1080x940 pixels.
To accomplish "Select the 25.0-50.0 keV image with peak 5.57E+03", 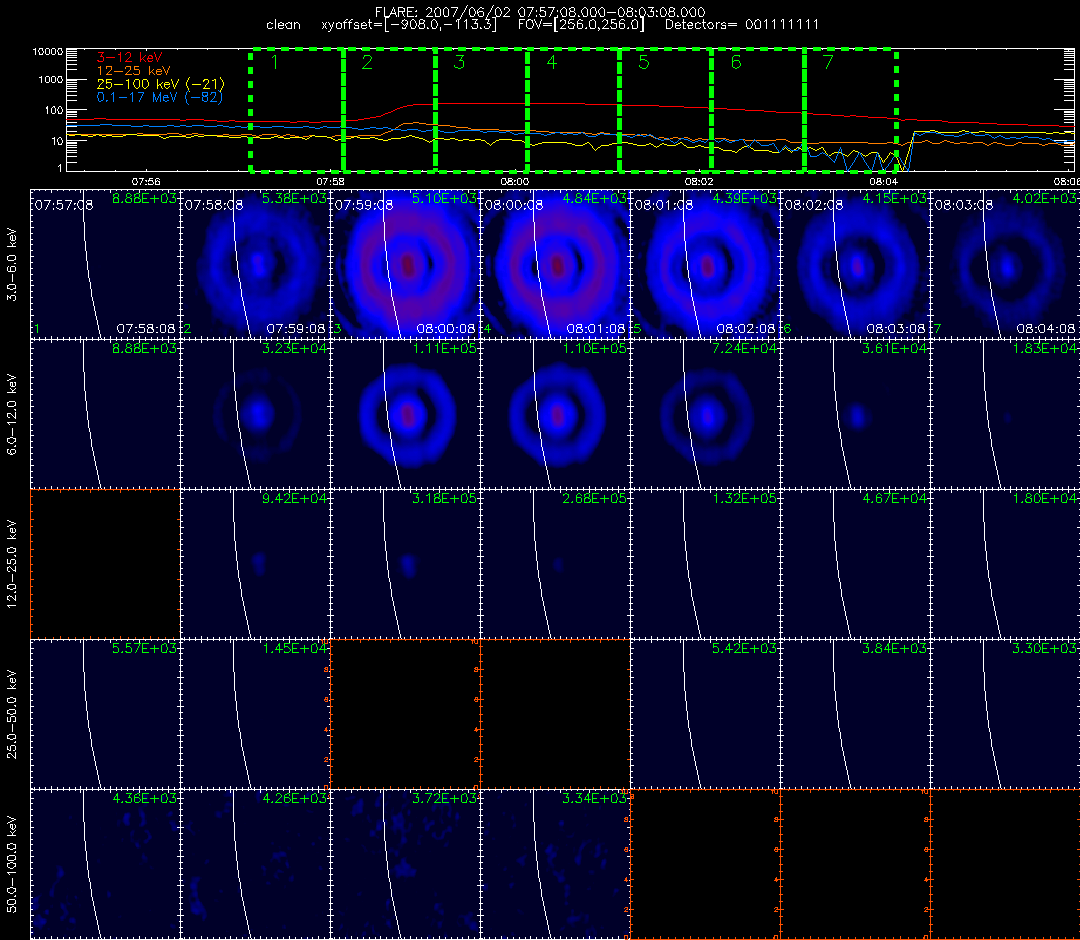I will pos(105,714).
